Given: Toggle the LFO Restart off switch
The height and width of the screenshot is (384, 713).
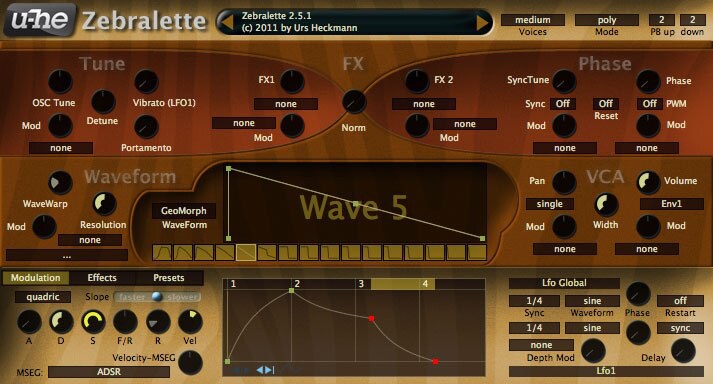Looking at the screenshot, I should (680, 301).
